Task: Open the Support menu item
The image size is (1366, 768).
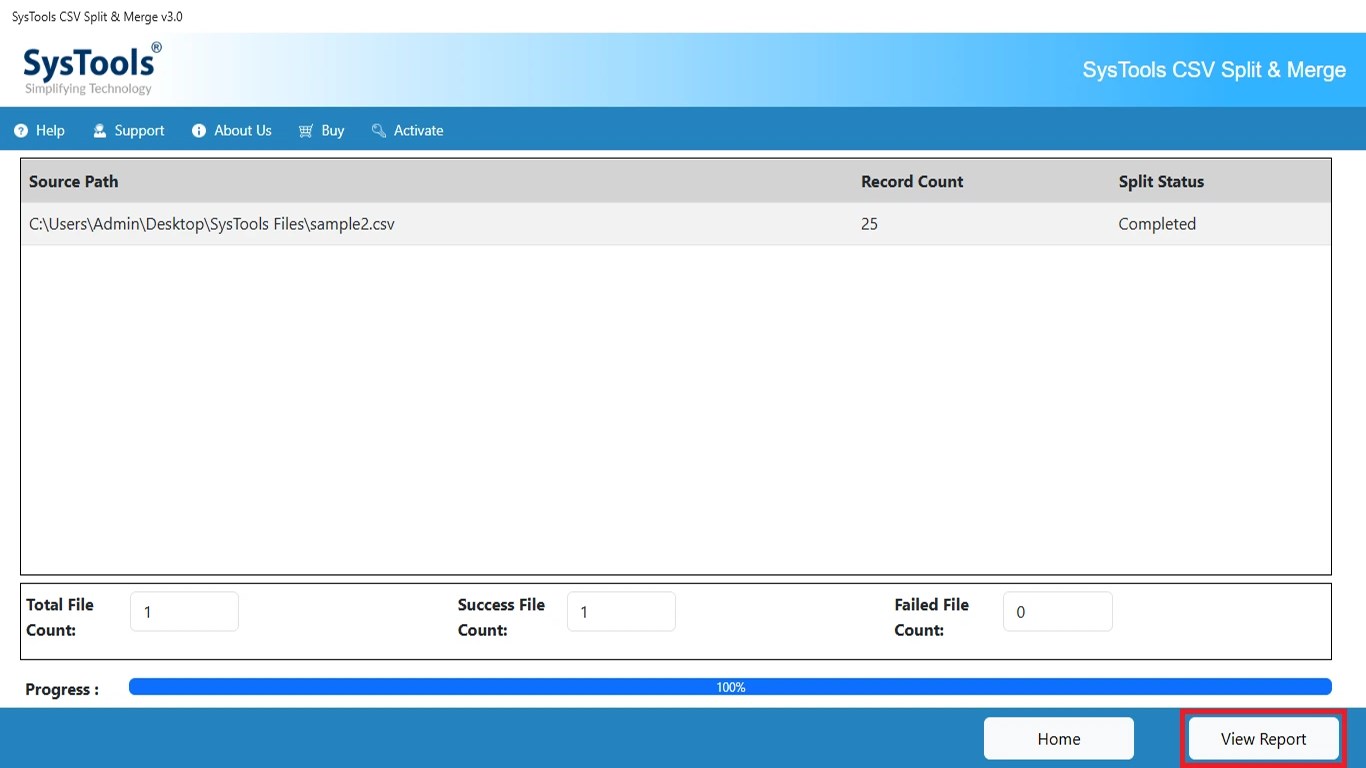Action: pos(128,131)
